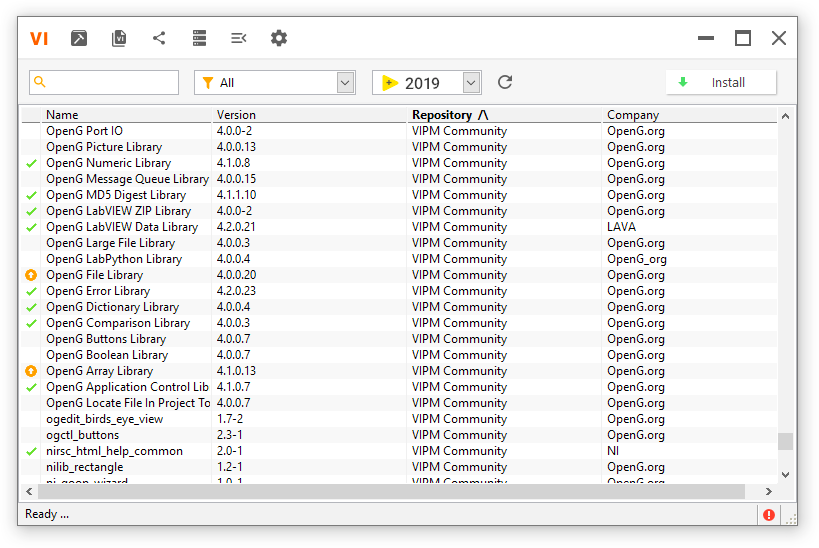Click the installed checkmark beside OpenG Numeric Library
819x548 pixels.
[x=31, y=163]
